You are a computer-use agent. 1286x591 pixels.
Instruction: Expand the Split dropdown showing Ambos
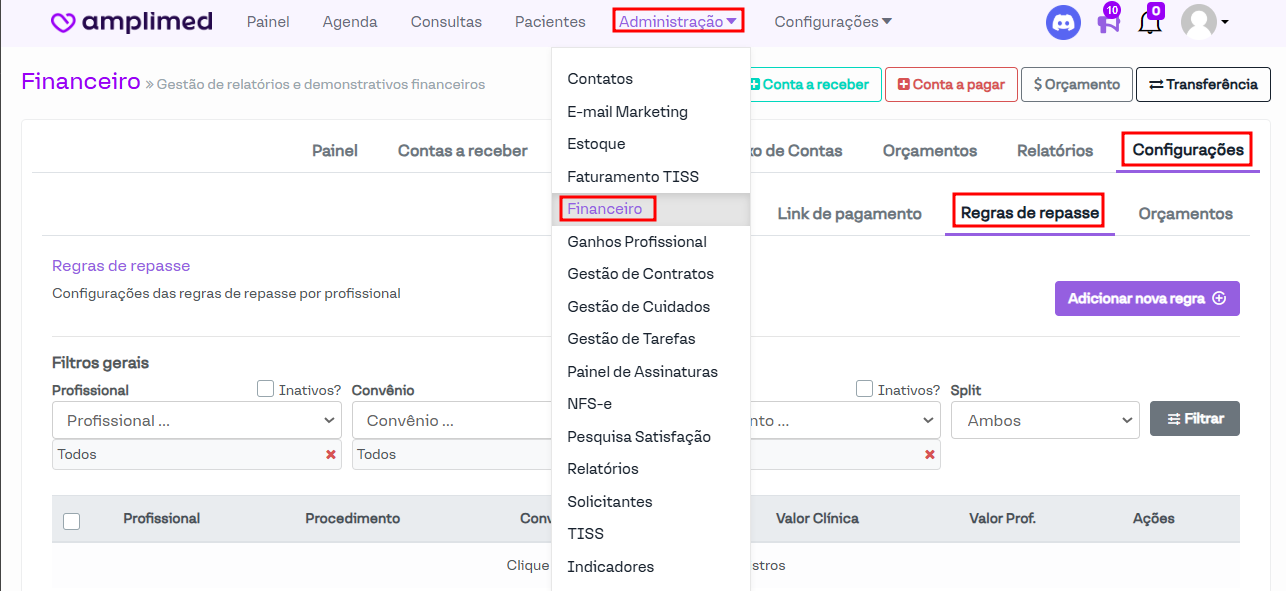tap(1044, 421)
